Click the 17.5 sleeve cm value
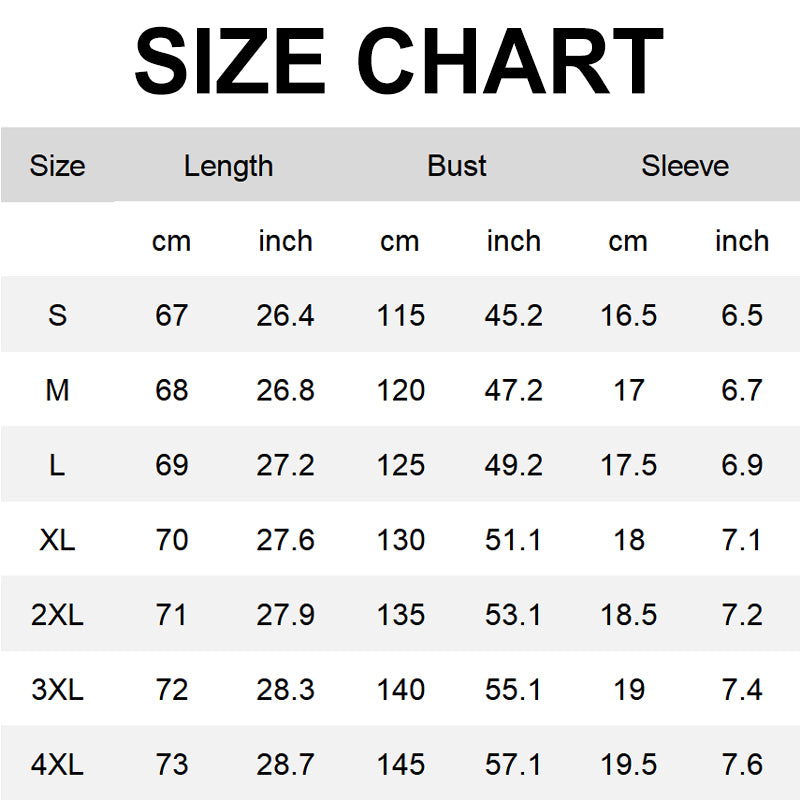Viewport: 800px width, 800px height. [x=628, y=466]
